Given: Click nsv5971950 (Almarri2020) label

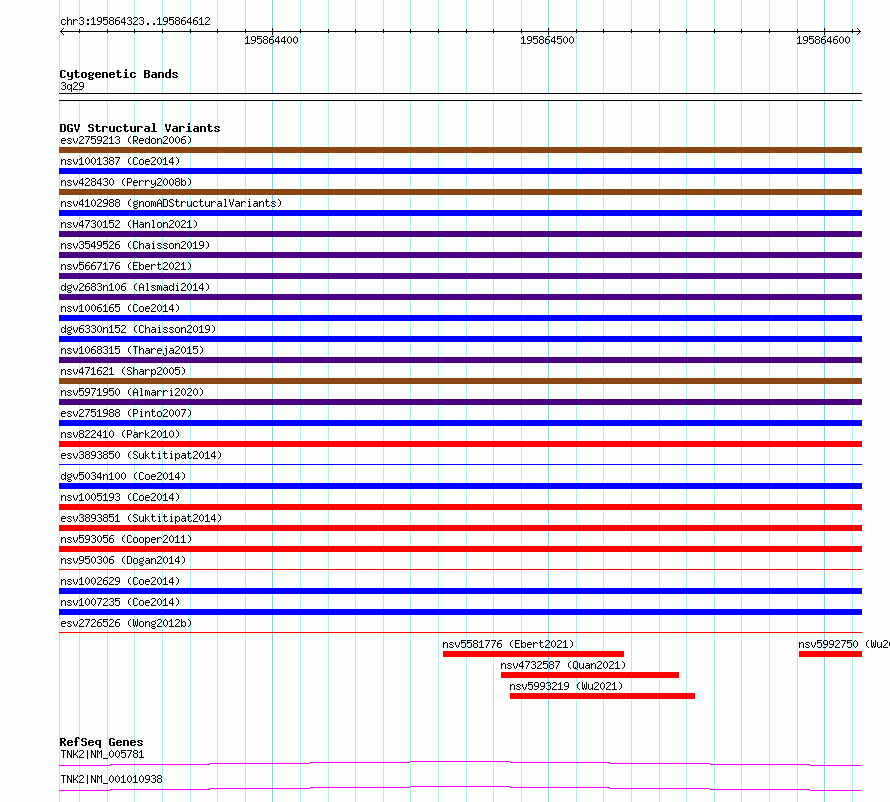Looking at the screenshot, I should click(x=132, y=392).
